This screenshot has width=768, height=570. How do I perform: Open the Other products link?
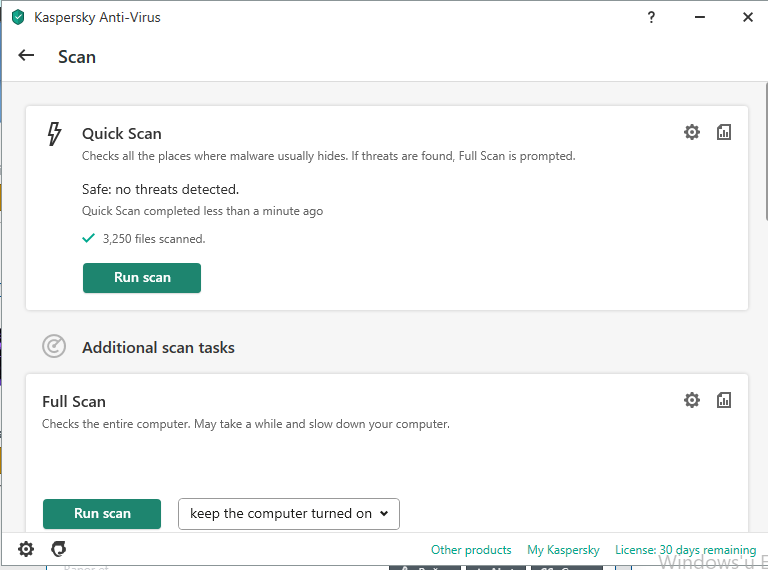point(471,550)
